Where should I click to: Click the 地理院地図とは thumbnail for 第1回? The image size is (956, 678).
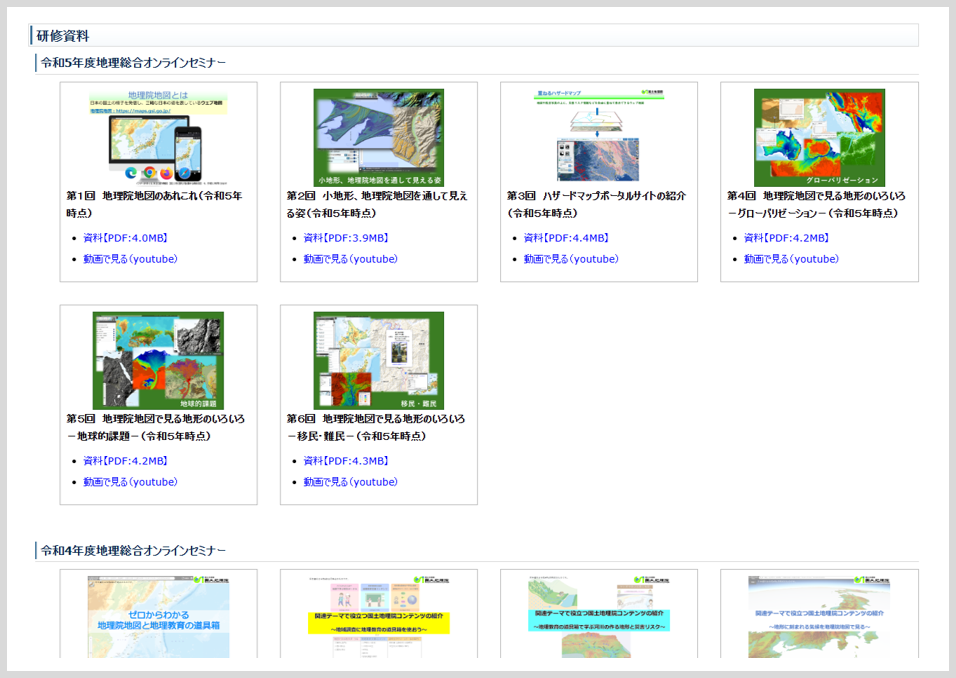159,138
